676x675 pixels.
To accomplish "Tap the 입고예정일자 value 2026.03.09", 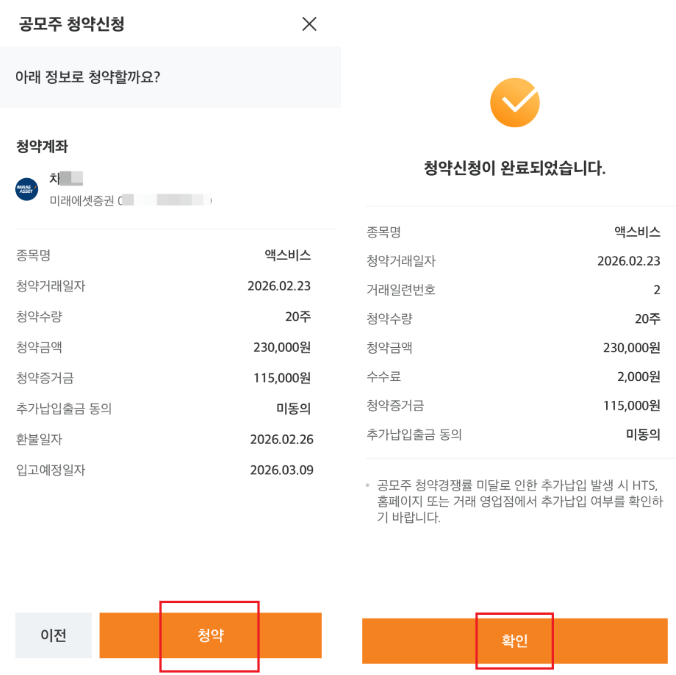I will click(x=282, y=470).
